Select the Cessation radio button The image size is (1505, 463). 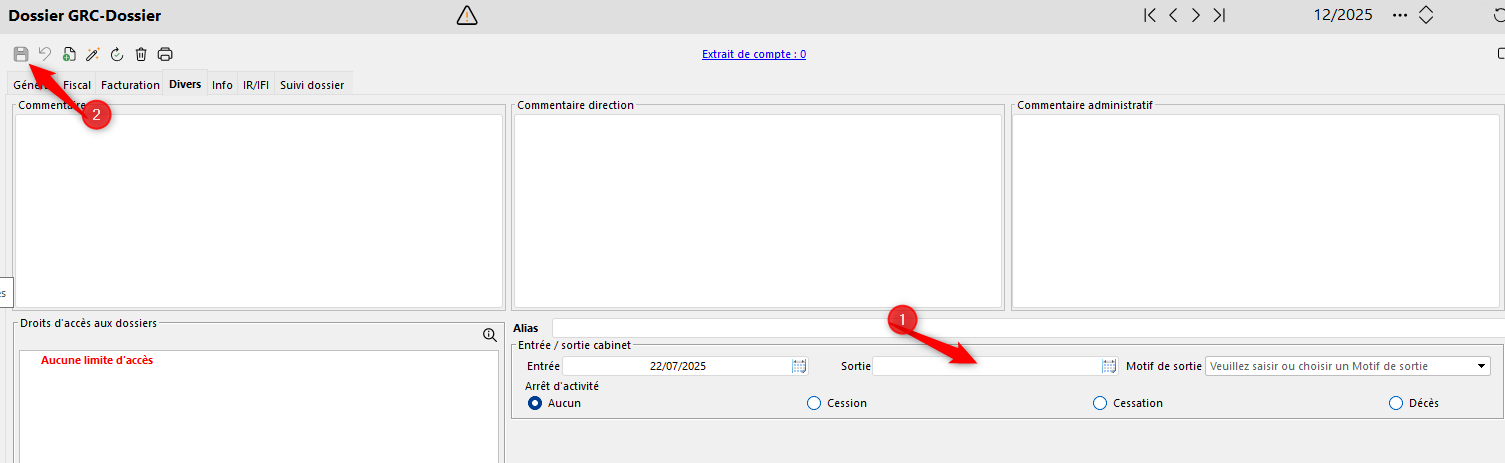coord(1100,403)
